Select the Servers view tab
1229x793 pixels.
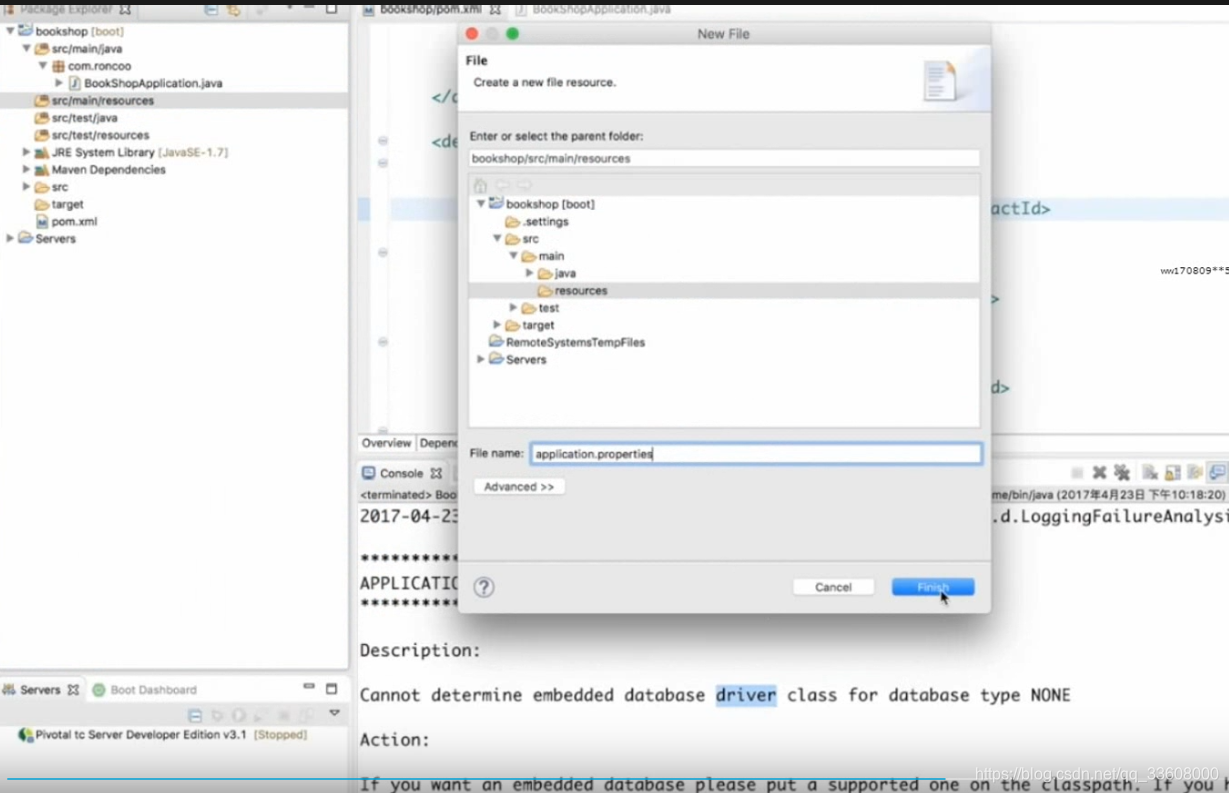point(40,690)
